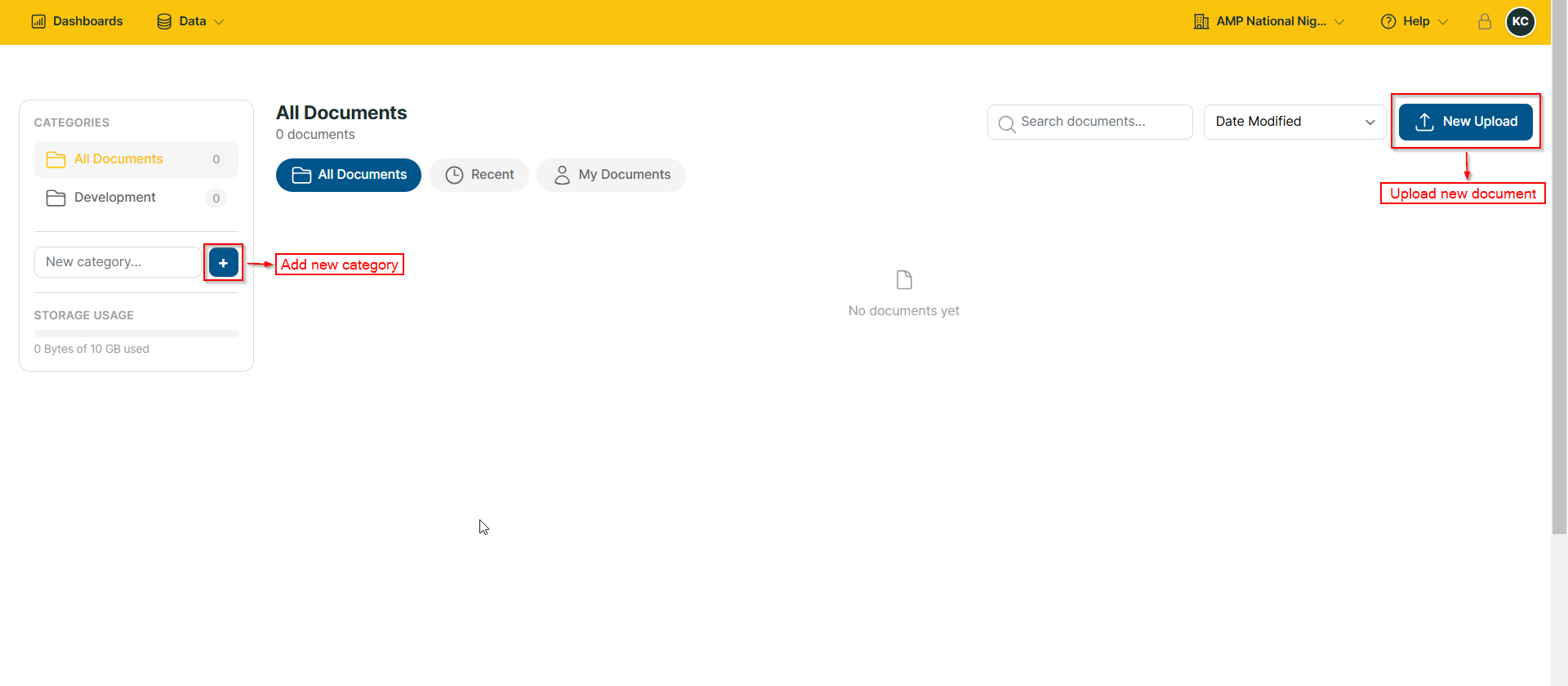Click the "No documents yet" message
Image resolution: width=1568 pixels, height=686 pixels.
(904, 311)
